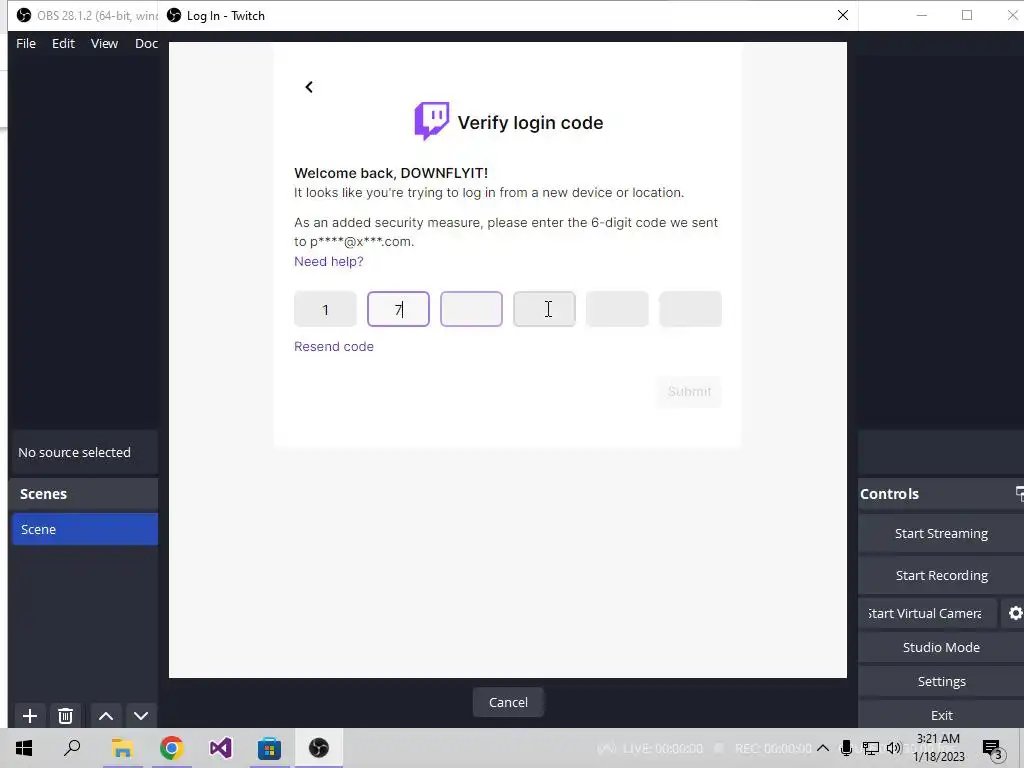
Task: Click the No source selected label
Action: (74, 452)
